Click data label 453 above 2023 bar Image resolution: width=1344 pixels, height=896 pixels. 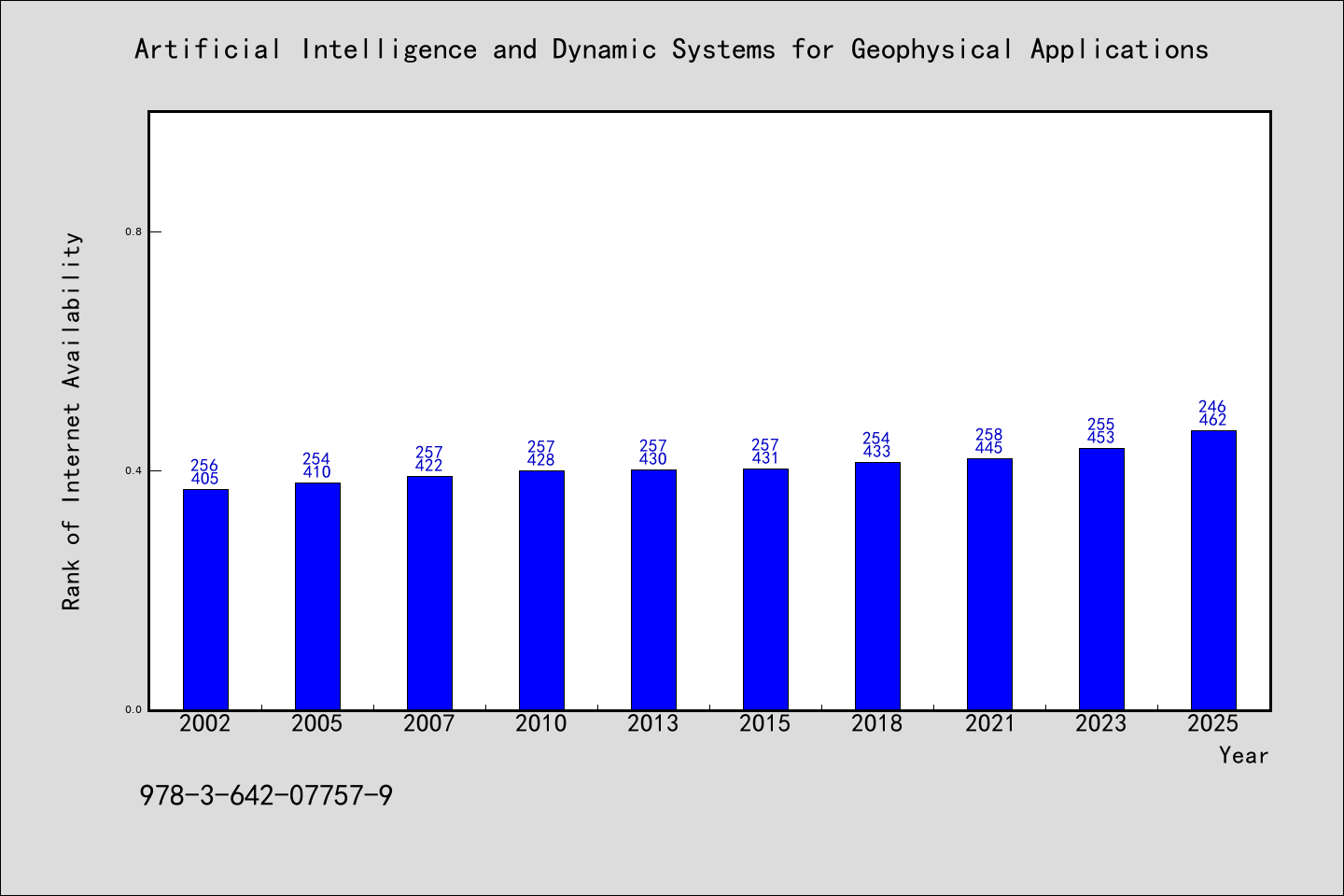(x=1101, y=438)
